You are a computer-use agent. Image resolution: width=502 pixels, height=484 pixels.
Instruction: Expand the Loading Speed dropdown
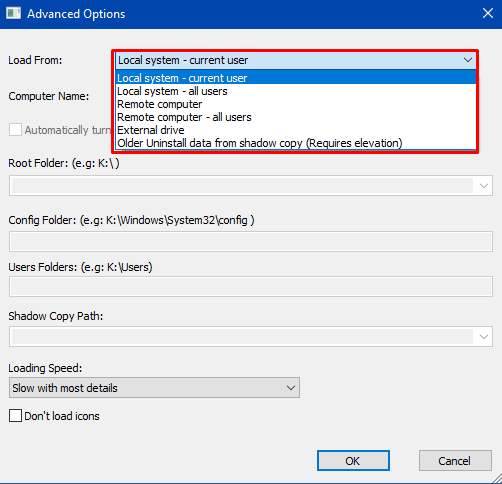(154, 388)
